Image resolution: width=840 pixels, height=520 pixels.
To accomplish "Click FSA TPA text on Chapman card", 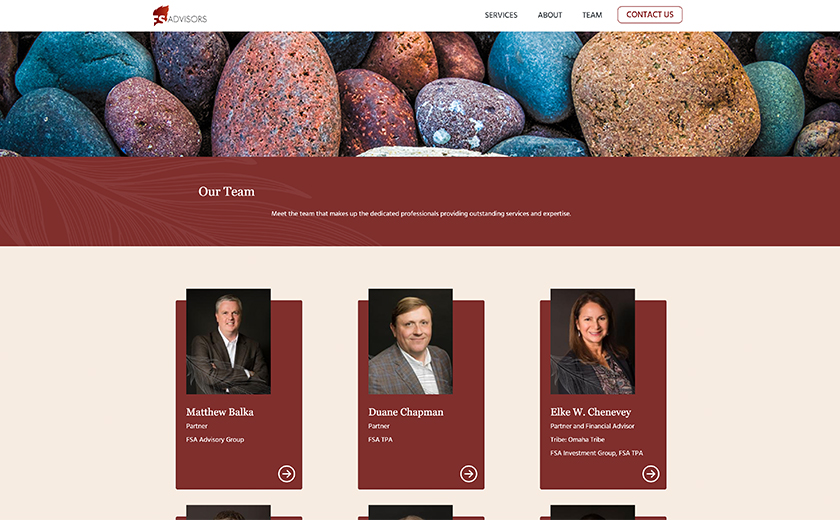I will (380, 439).
